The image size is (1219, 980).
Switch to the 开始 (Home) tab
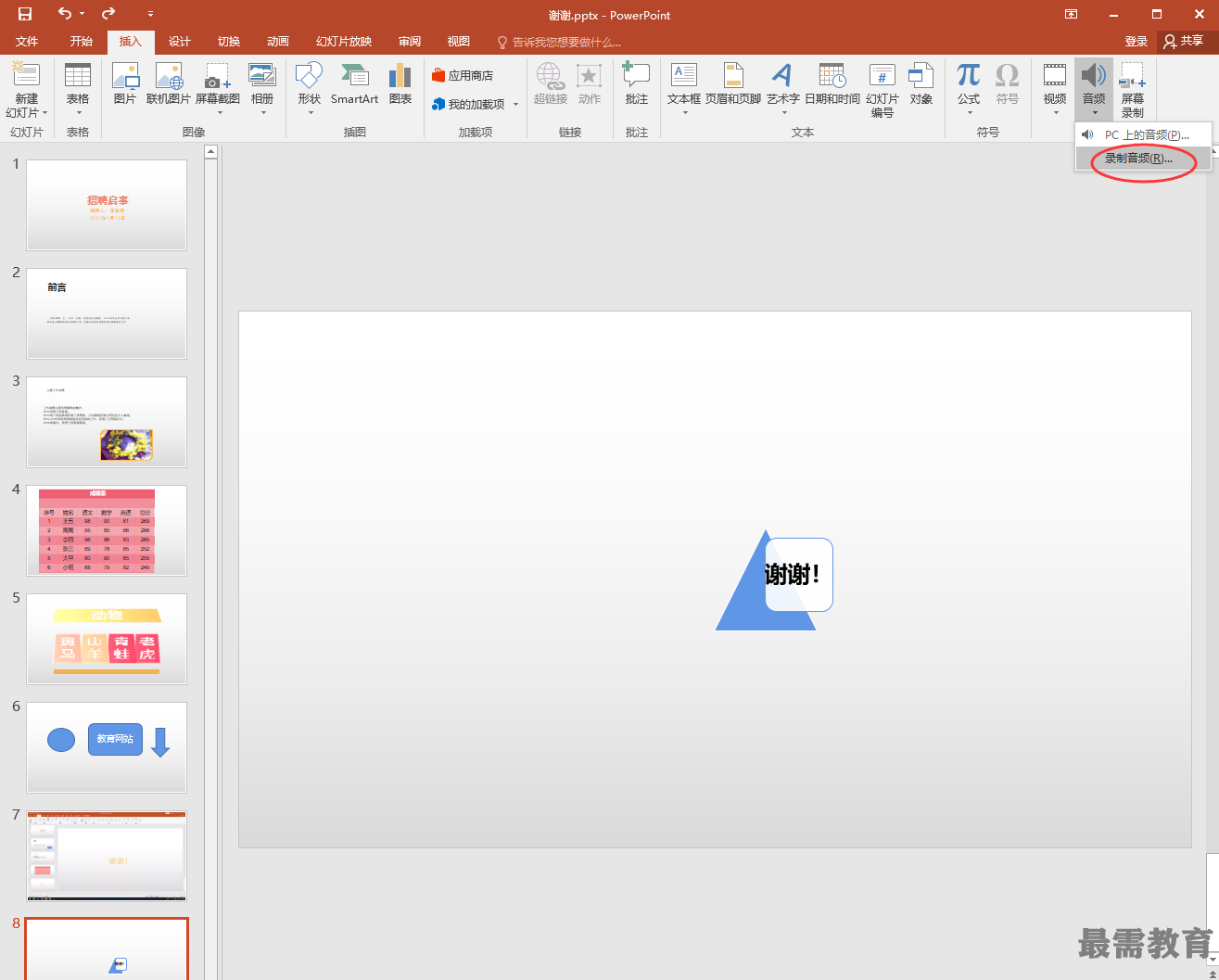click(82, 42)
